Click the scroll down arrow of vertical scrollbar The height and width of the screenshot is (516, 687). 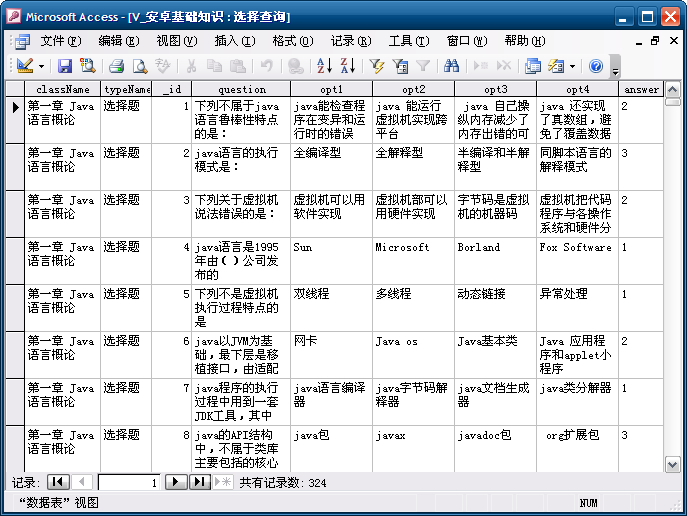click(x=673, y=464)
